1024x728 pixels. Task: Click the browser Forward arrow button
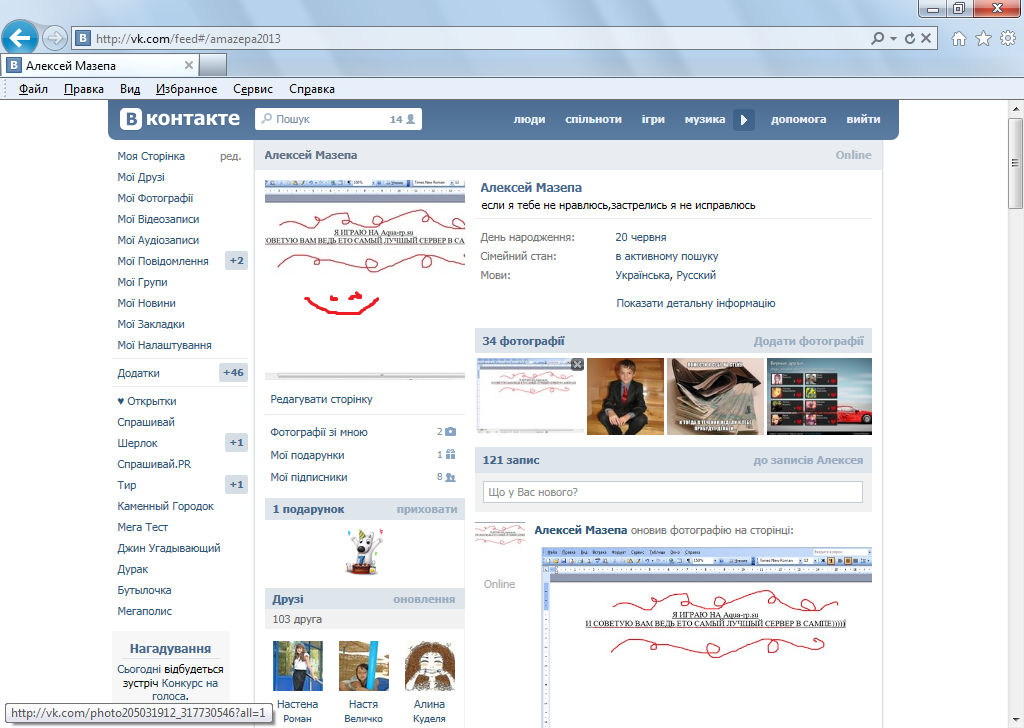point(55,38)
